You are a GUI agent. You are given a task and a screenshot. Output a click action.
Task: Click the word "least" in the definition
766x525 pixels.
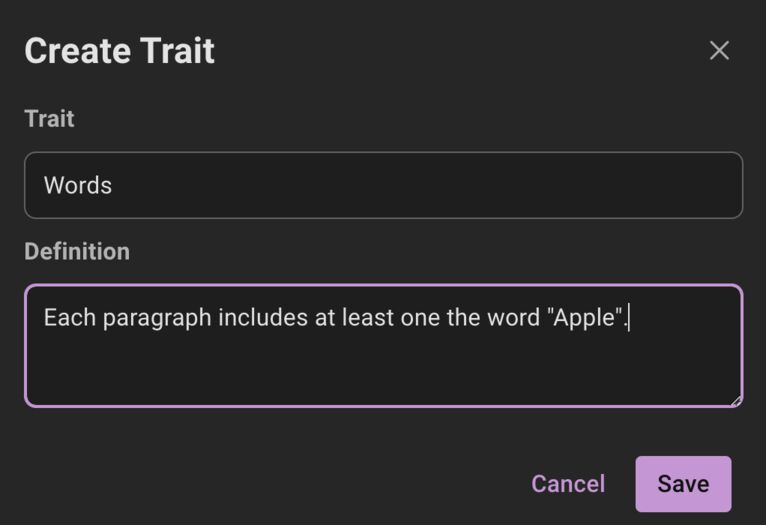pyautogui.click(x=367, y=319)
